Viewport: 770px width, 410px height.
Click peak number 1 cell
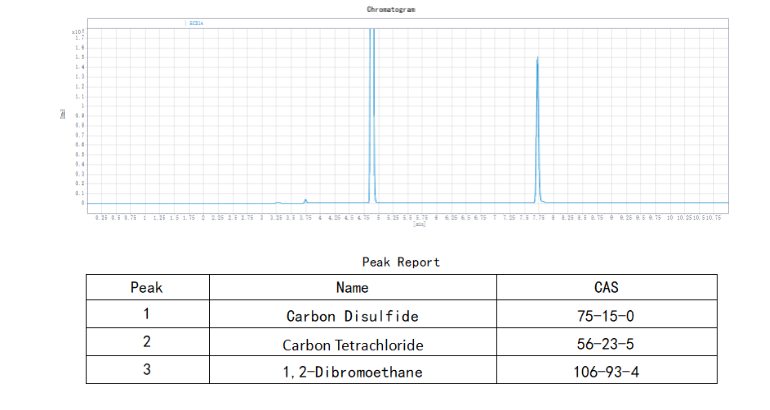(146, 314)
